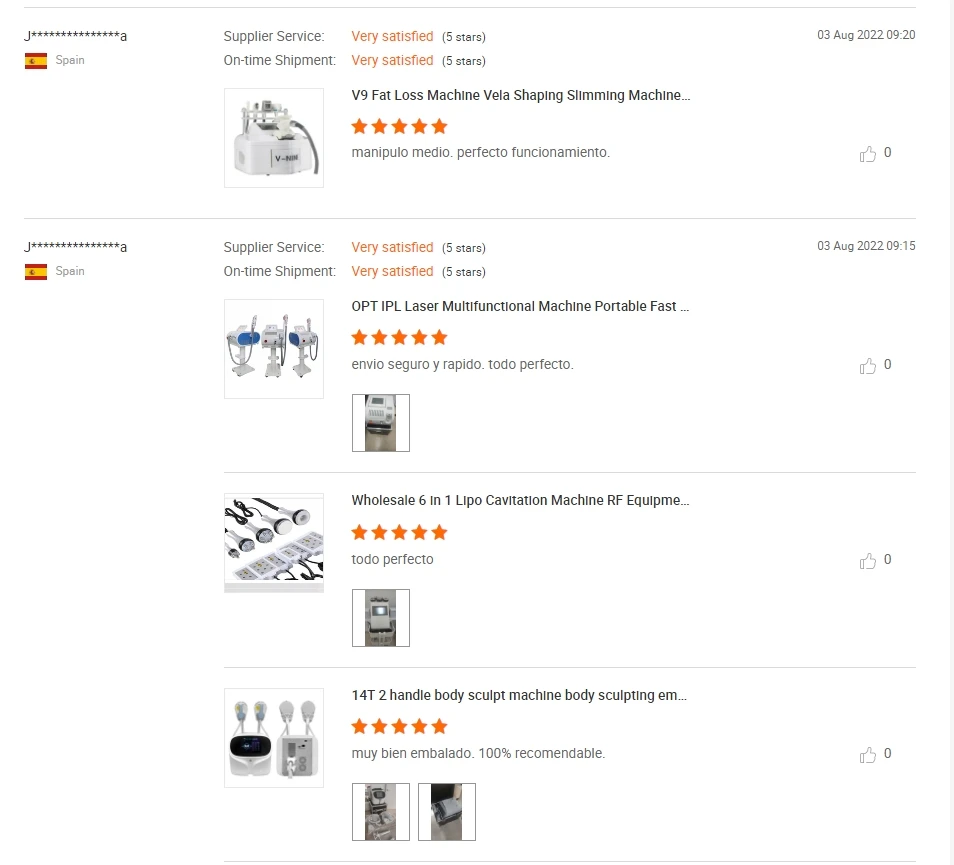View Lipo Cavitation Machine product image
954x865 pixels.
pos(274,543)
